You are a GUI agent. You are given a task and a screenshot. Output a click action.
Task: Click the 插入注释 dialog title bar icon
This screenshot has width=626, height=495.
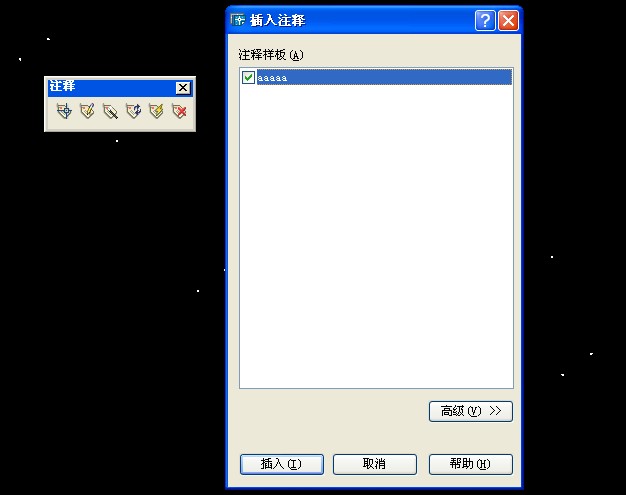tap(238, 20)
